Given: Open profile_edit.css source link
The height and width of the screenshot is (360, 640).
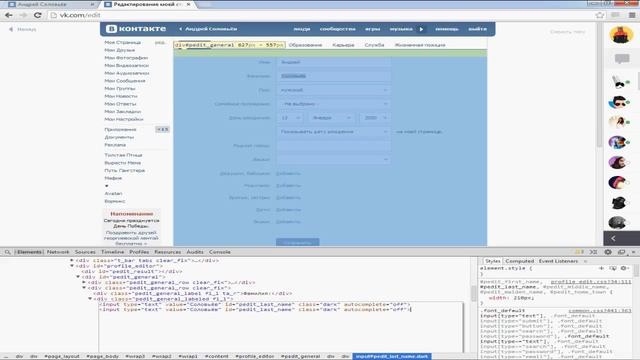Looking at the screenshot, I should [x=591, y=282].
